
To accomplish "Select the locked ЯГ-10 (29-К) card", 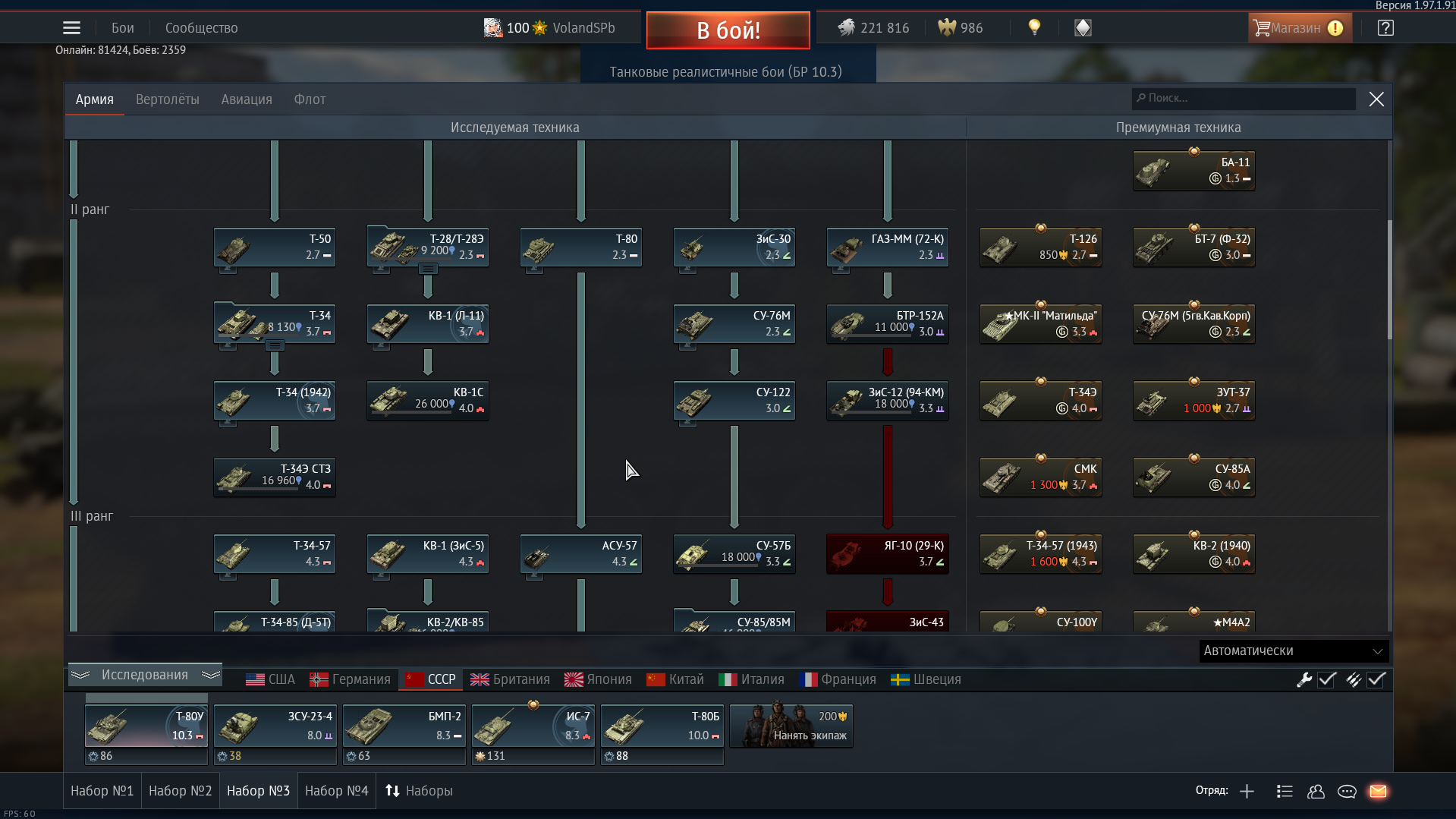I will pyautogui.click(x=888, y=553).
